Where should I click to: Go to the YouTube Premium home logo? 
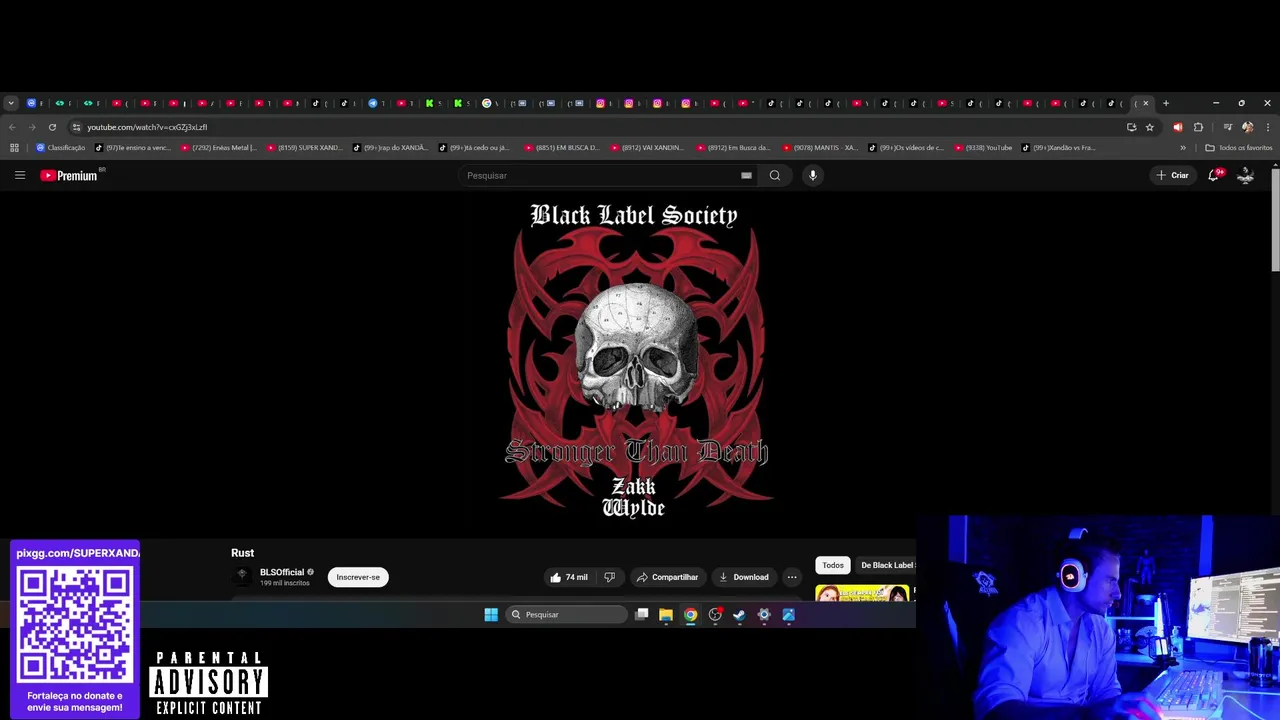coord(69,175)
